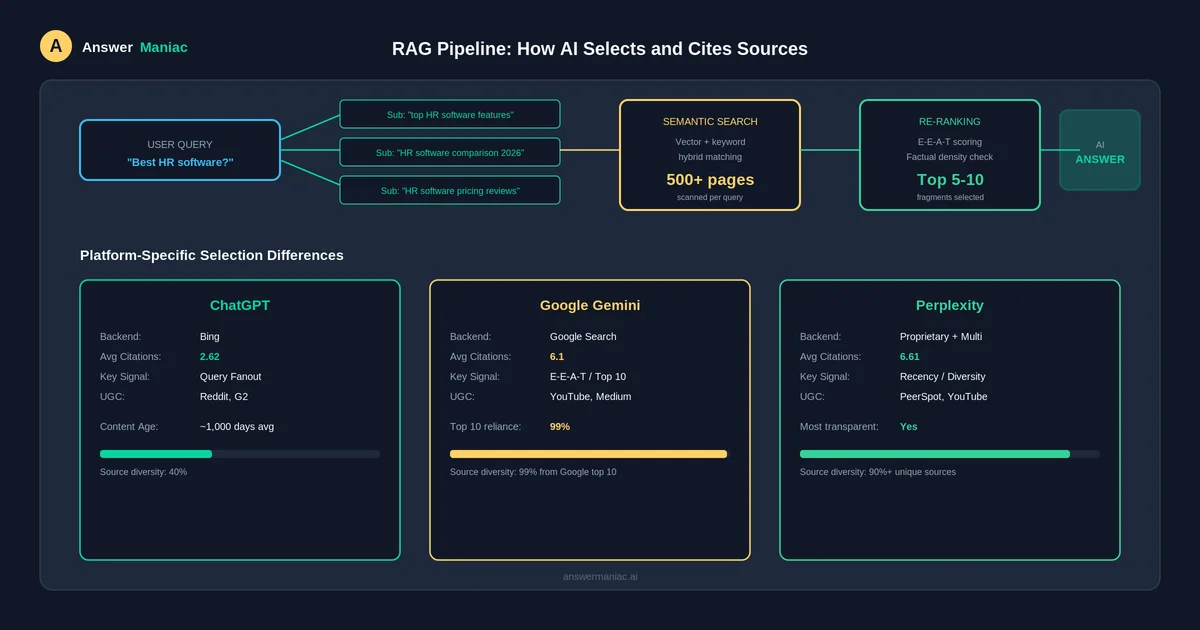
Task: Click the 'RAG Pipeline' title heading
Action: point(600,49)
